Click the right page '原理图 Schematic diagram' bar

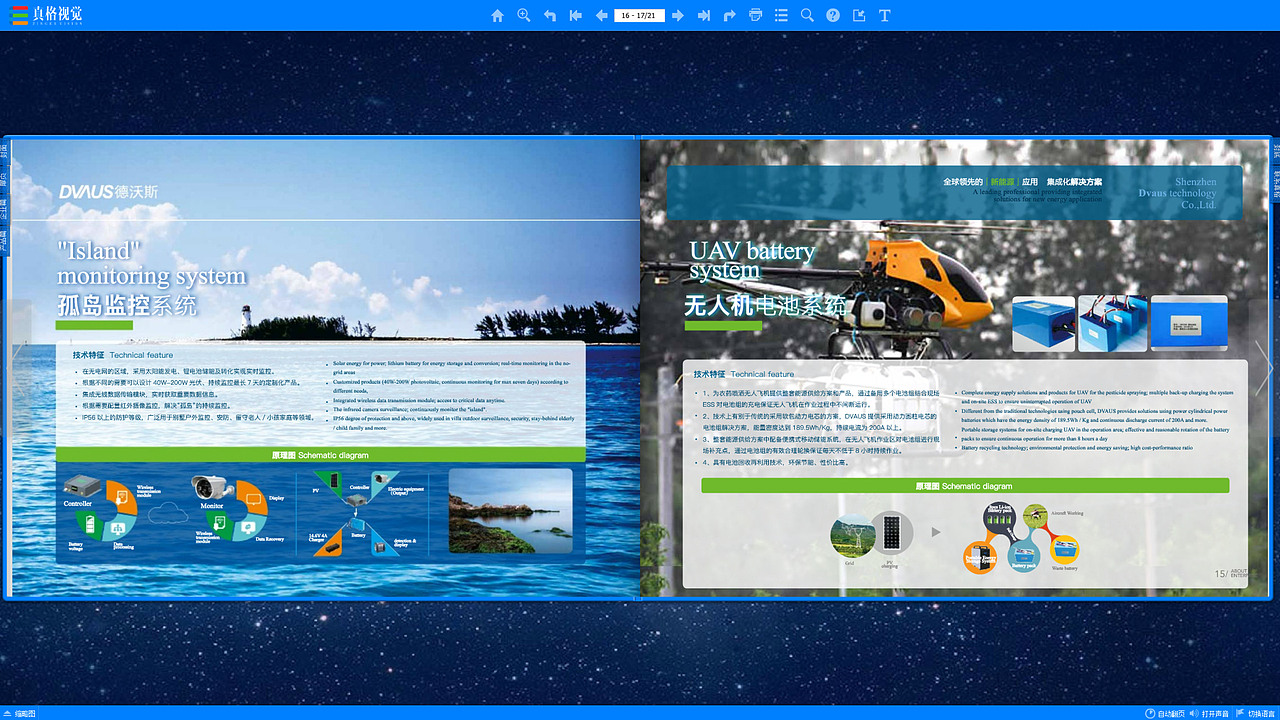[x=964, y=486]
